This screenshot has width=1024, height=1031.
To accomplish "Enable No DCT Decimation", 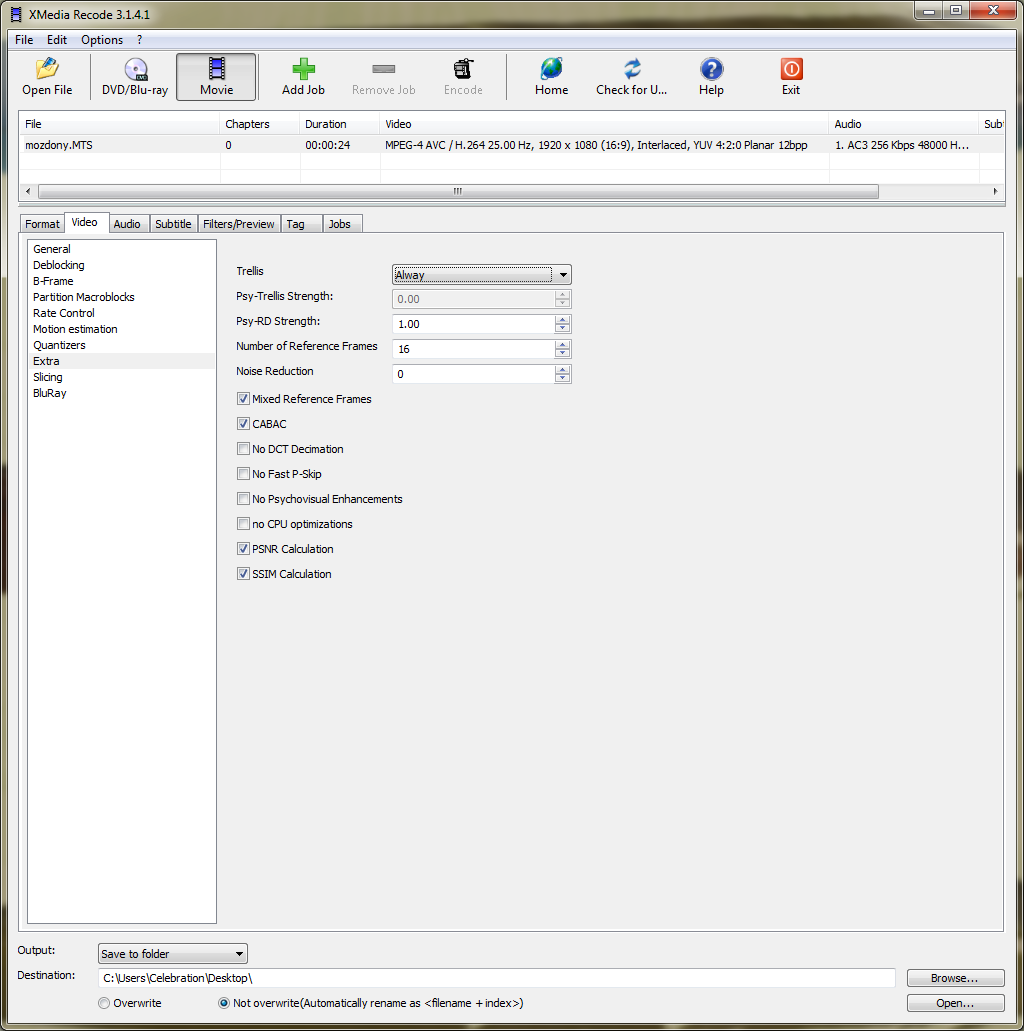I will point(243,449).
